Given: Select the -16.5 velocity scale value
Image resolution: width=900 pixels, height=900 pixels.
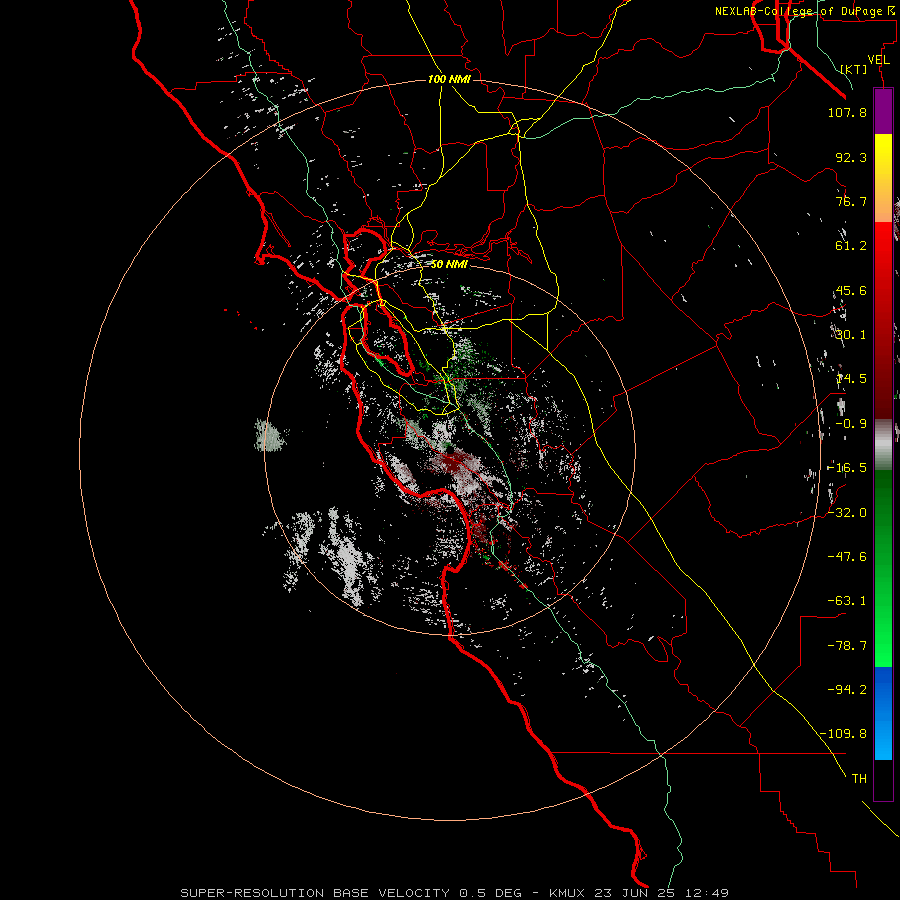Looking at the screenshot, I should tap(847, 468).
